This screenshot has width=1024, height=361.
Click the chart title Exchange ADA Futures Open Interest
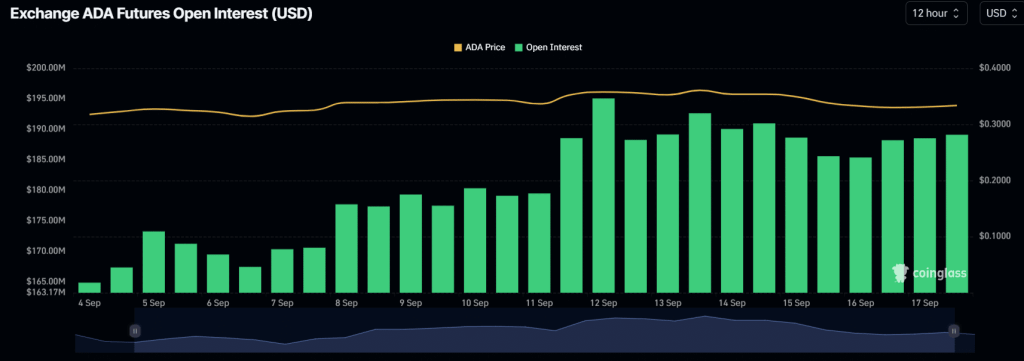[161, 14]
